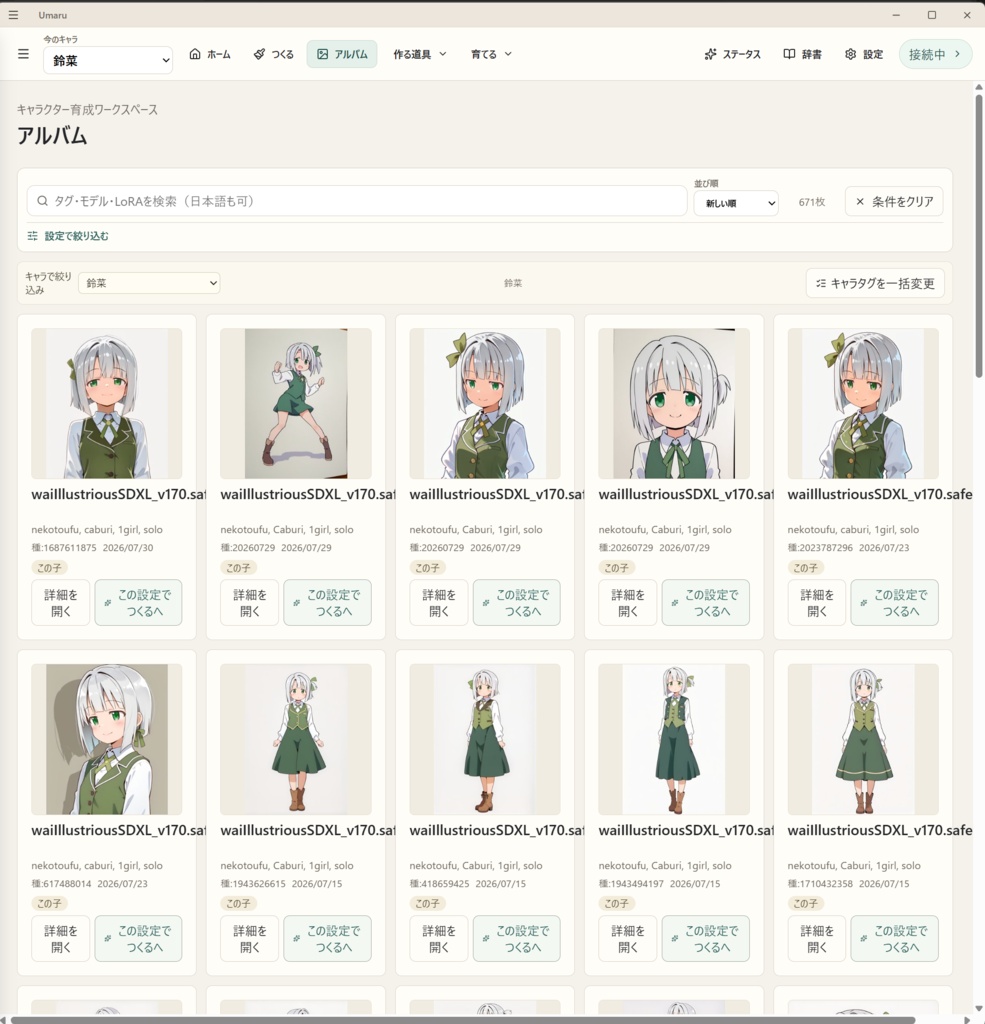Click 詳細を開く for seed 1943494197 card
Viewport: 985px width, 1024px height.
pos(628,938)
